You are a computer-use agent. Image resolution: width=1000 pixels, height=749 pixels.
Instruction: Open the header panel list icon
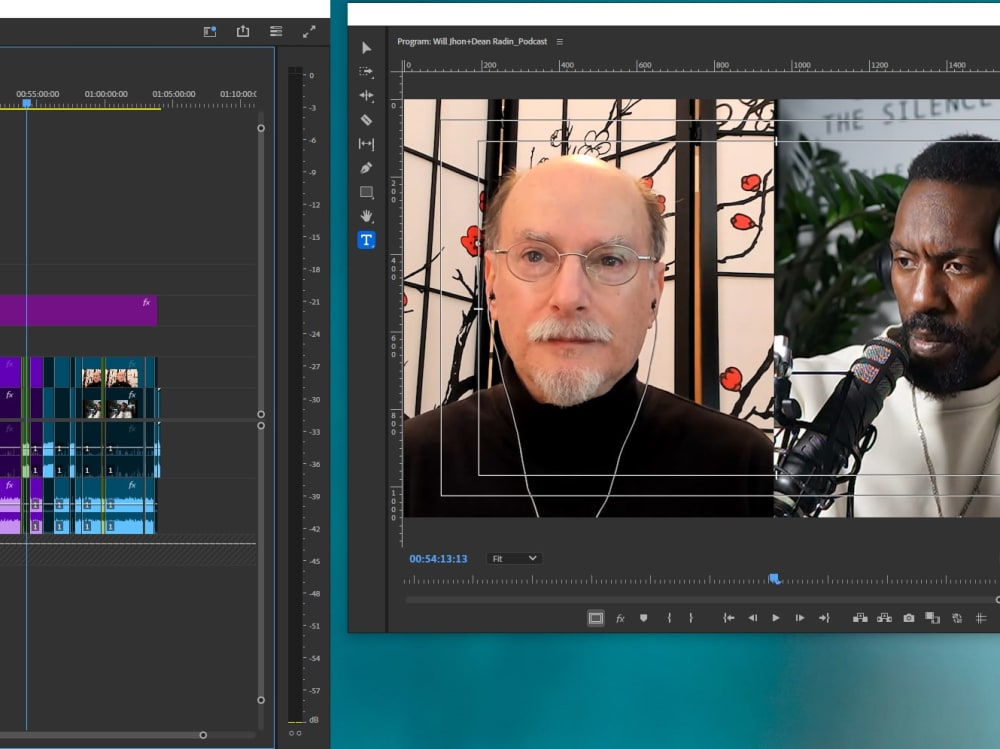pos(276,31)
